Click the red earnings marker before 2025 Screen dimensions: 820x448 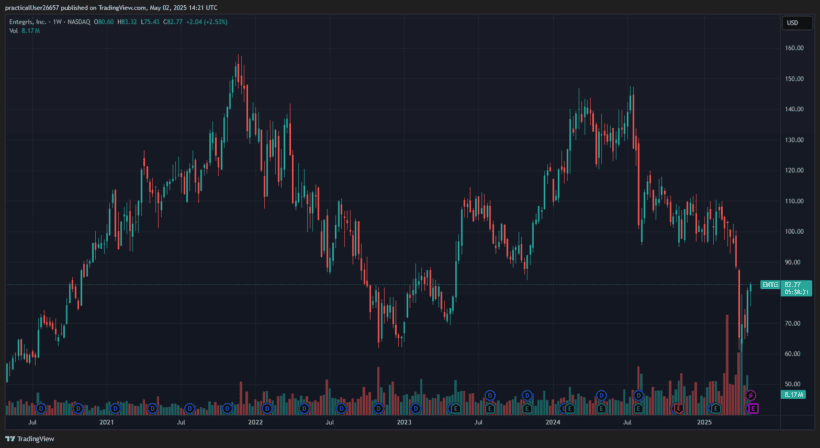point(678,408)
